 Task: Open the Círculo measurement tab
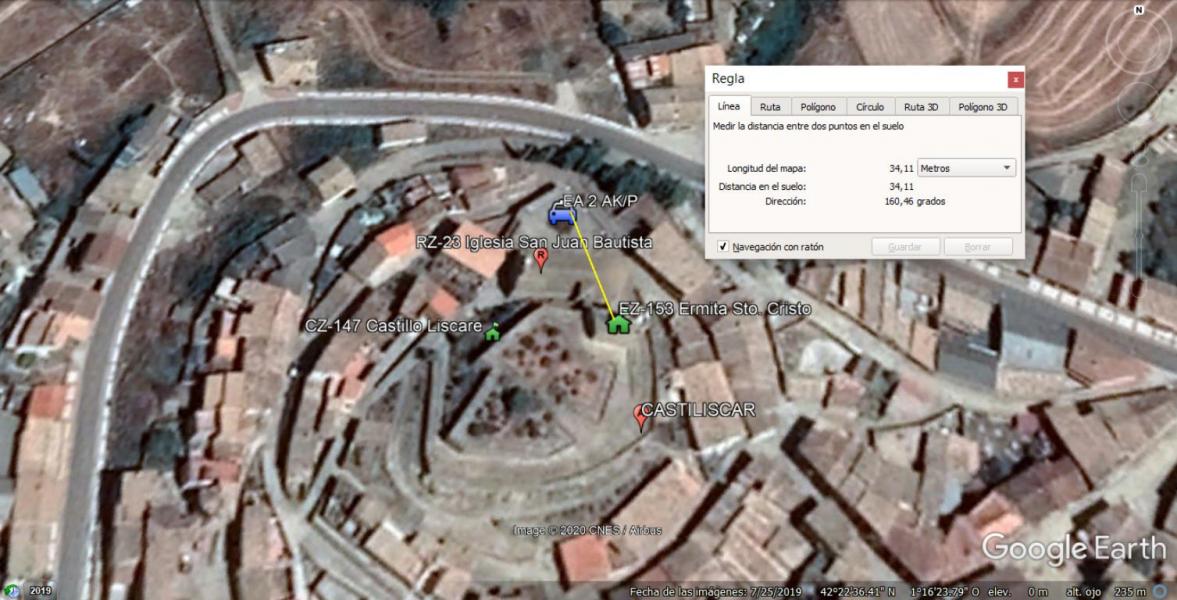(869, 107)
